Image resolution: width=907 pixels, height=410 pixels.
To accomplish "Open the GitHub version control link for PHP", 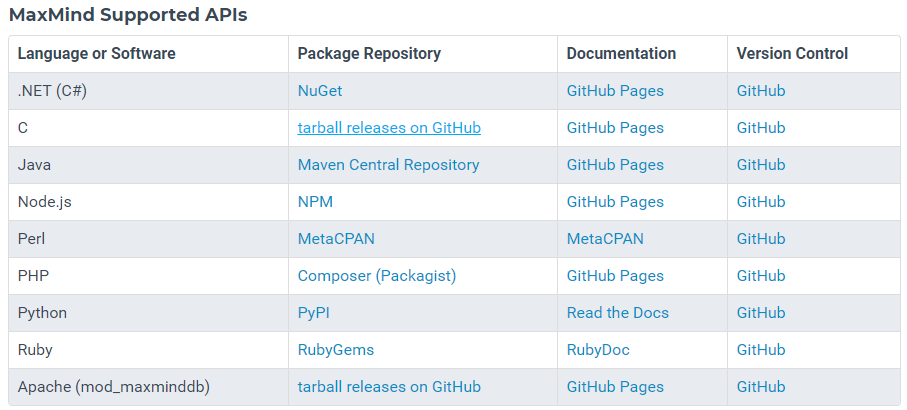I will tap(761, 276).
